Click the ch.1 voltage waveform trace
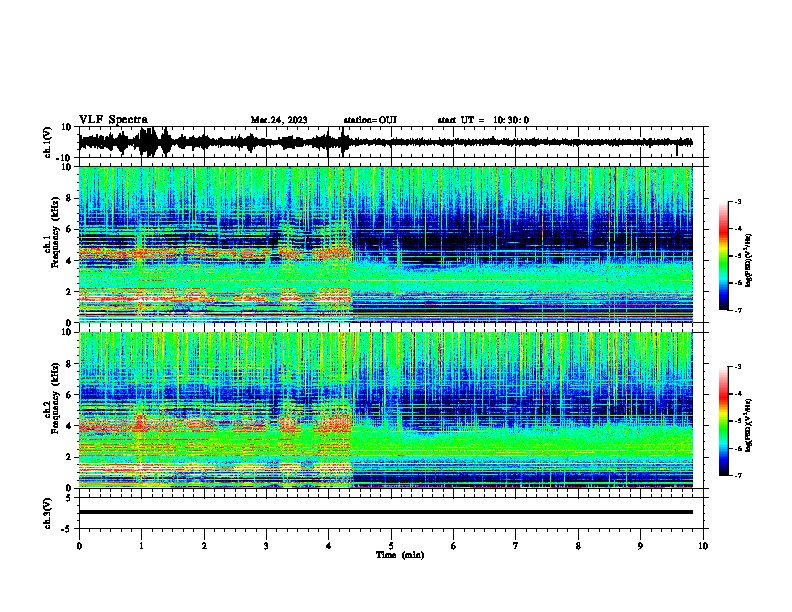792x612 pixels. [385, 142]
